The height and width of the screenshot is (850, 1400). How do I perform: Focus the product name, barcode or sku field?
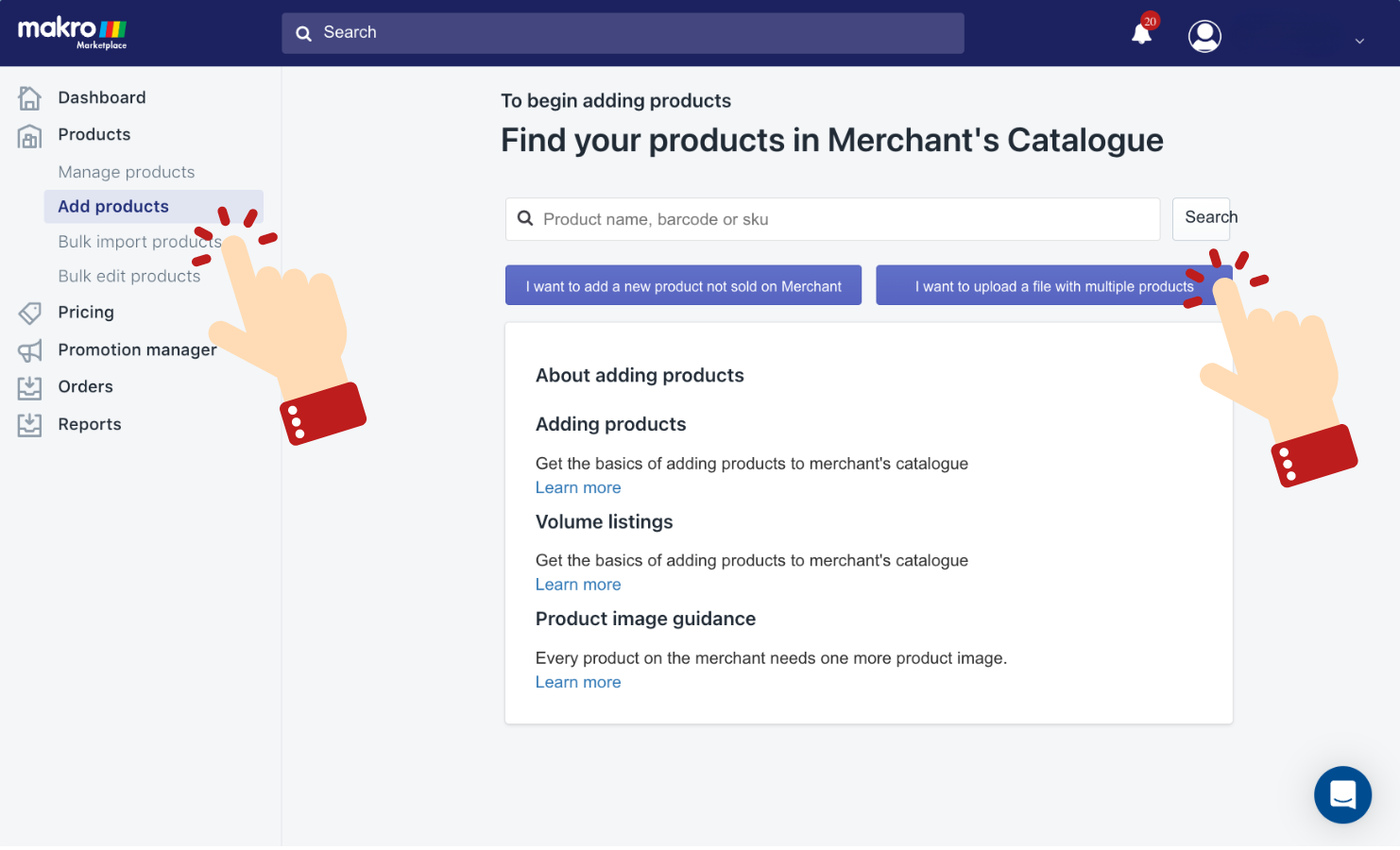pyautogui.click(x=832, y=219)
